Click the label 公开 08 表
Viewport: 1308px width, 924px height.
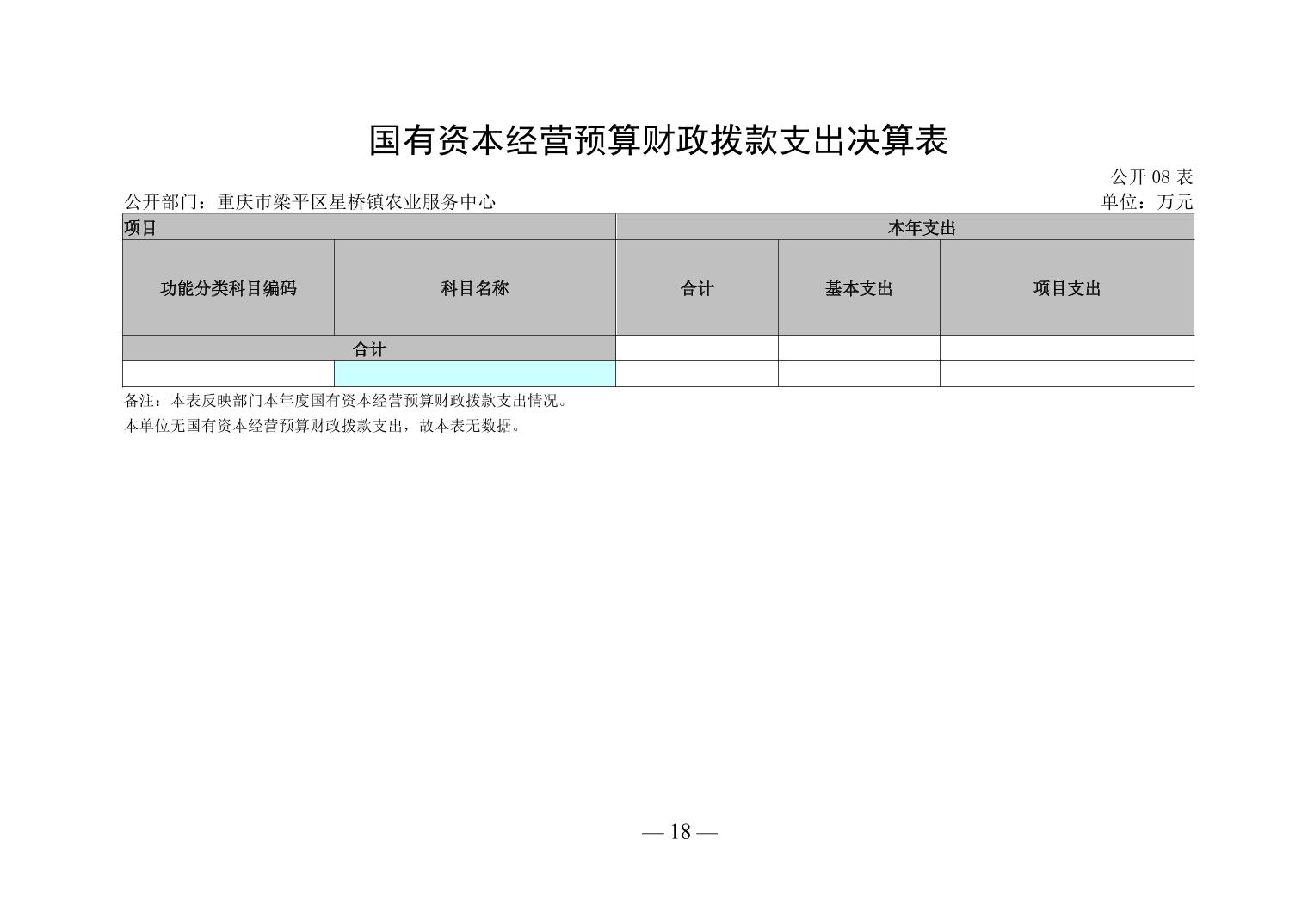click(x=1151, y=177)
